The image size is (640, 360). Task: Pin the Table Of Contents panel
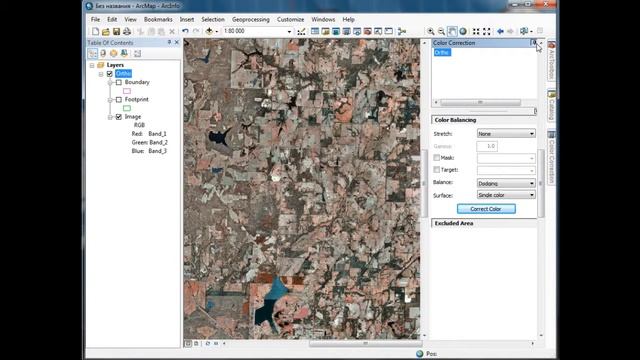pos(169,42)
